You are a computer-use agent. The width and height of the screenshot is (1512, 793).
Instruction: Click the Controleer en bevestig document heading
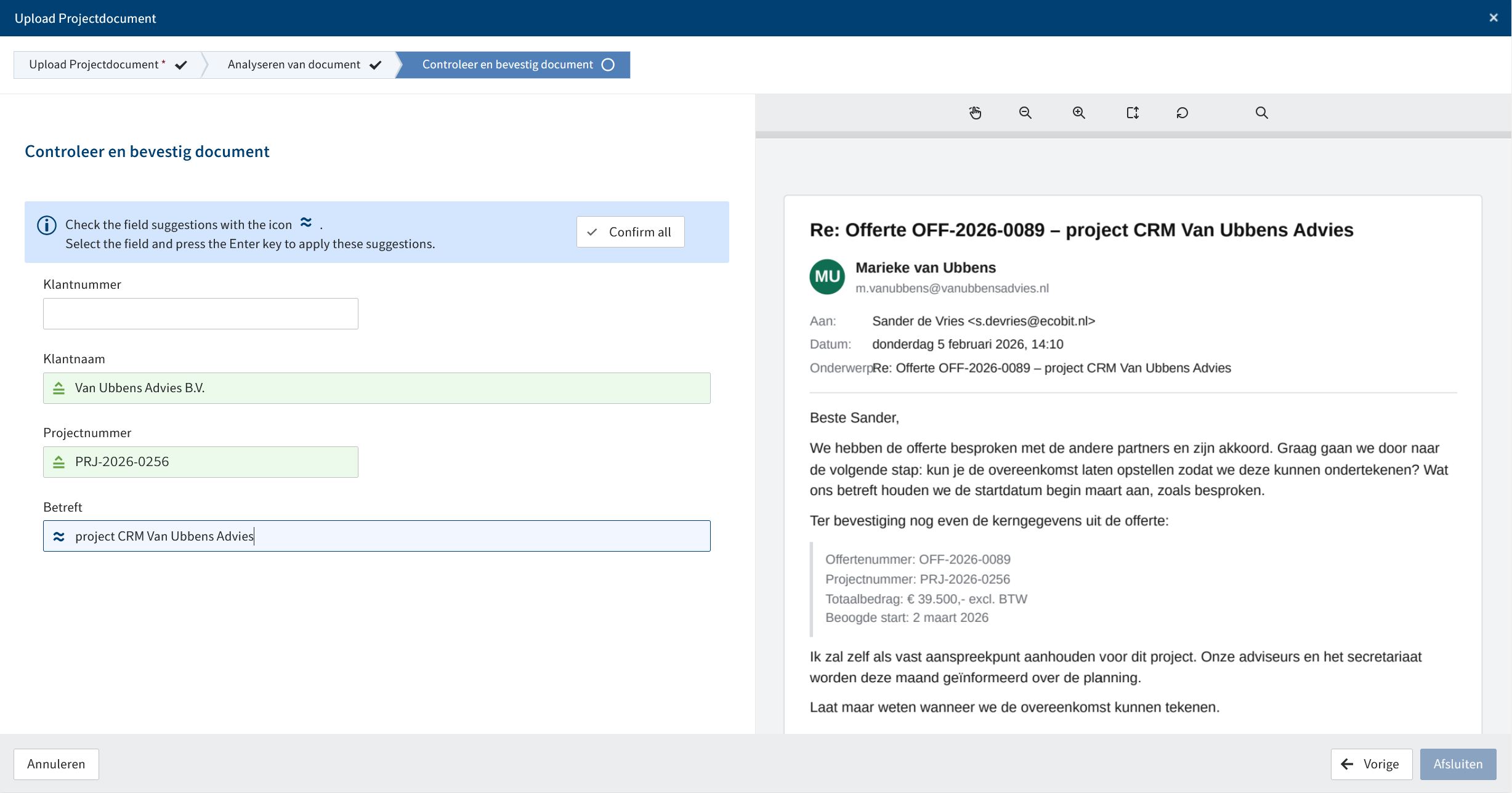(x=147, y=152)
